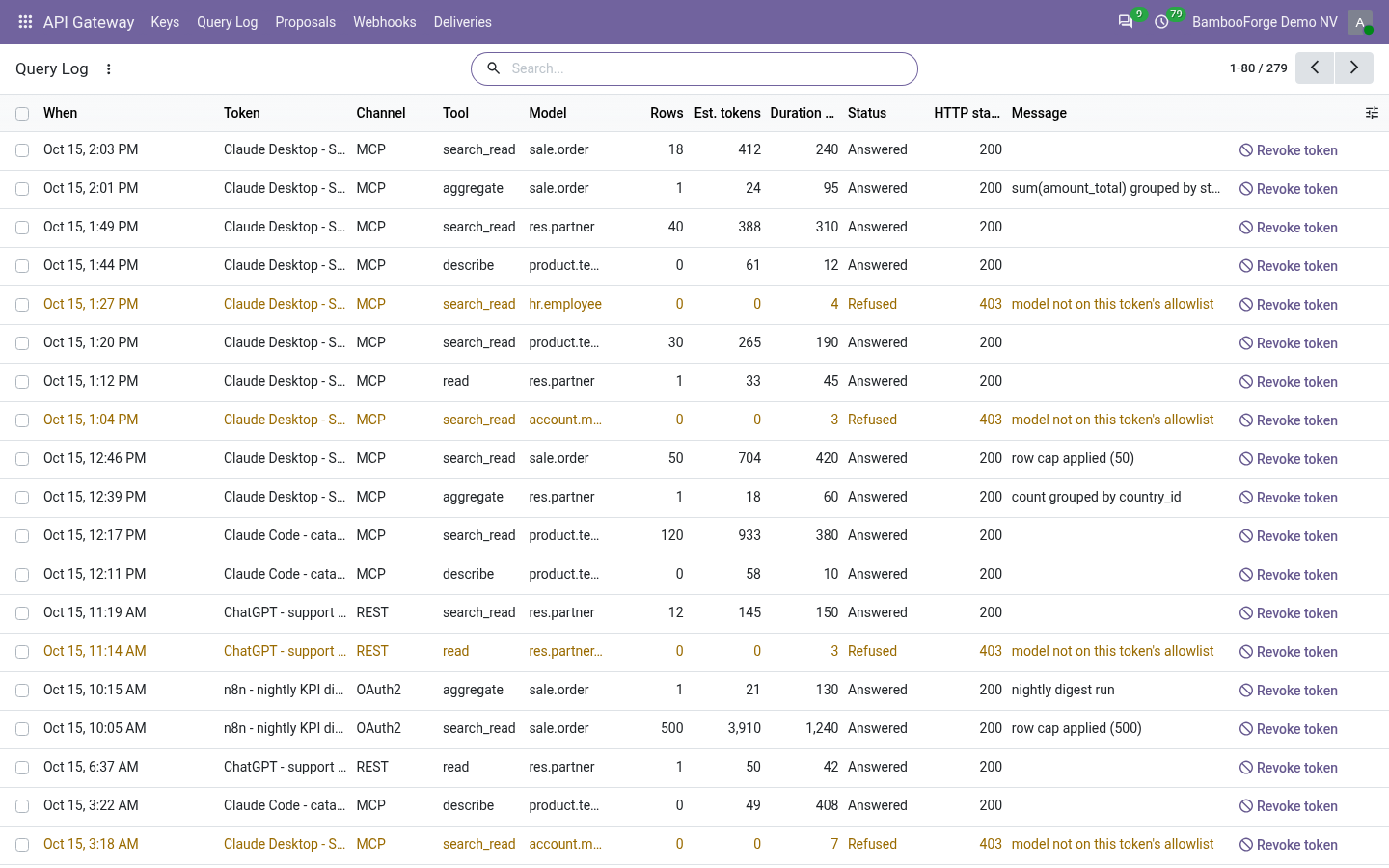Open the apps grid menu icon
The image size is (1389, 868).
[x=26, y=22]
